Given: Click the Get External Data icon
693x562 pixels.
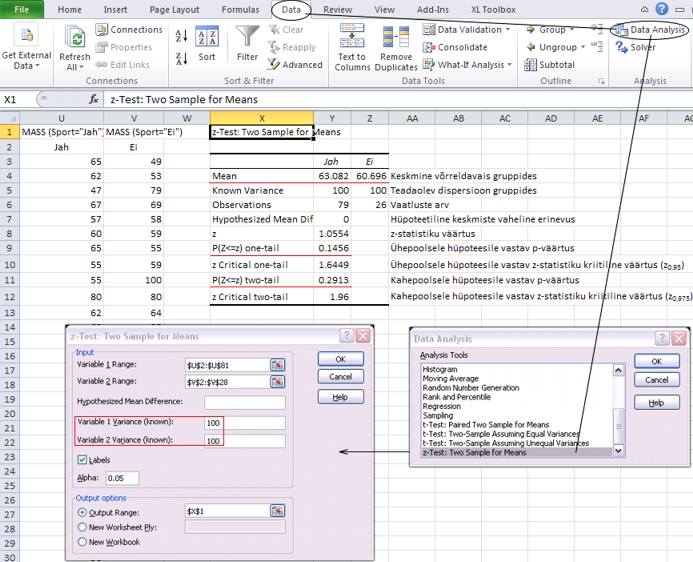Looking at the screenshot, I should pos(26,37).
